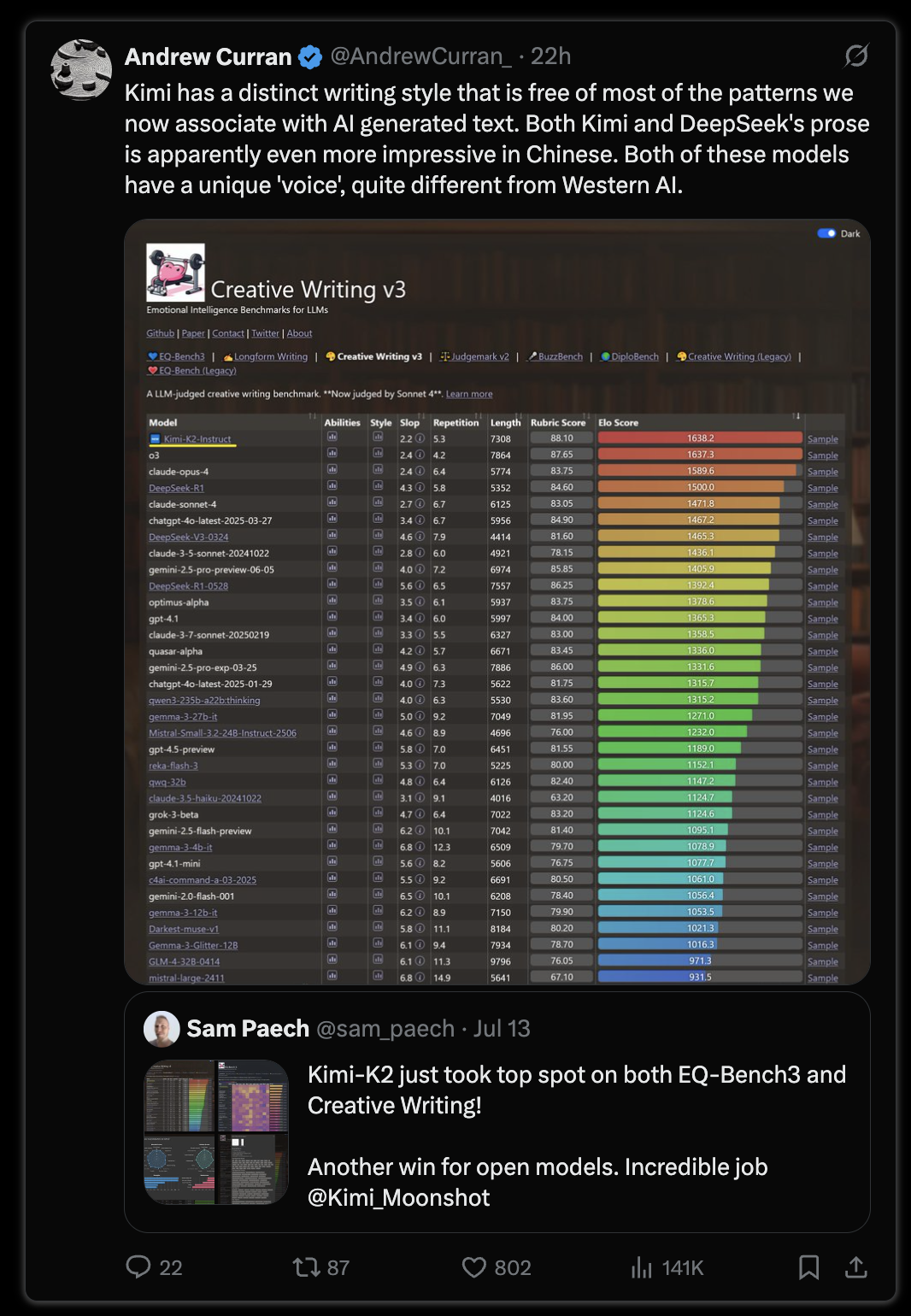Like the tweet with the heart icon
The image size is (911, 1316).
(474, 1266)
